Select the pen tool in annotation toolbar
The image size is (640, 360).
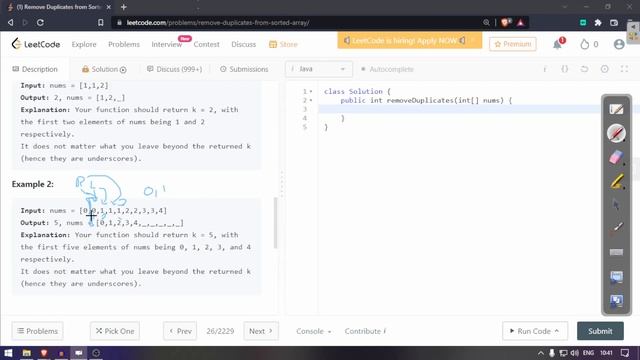(616, 133)
